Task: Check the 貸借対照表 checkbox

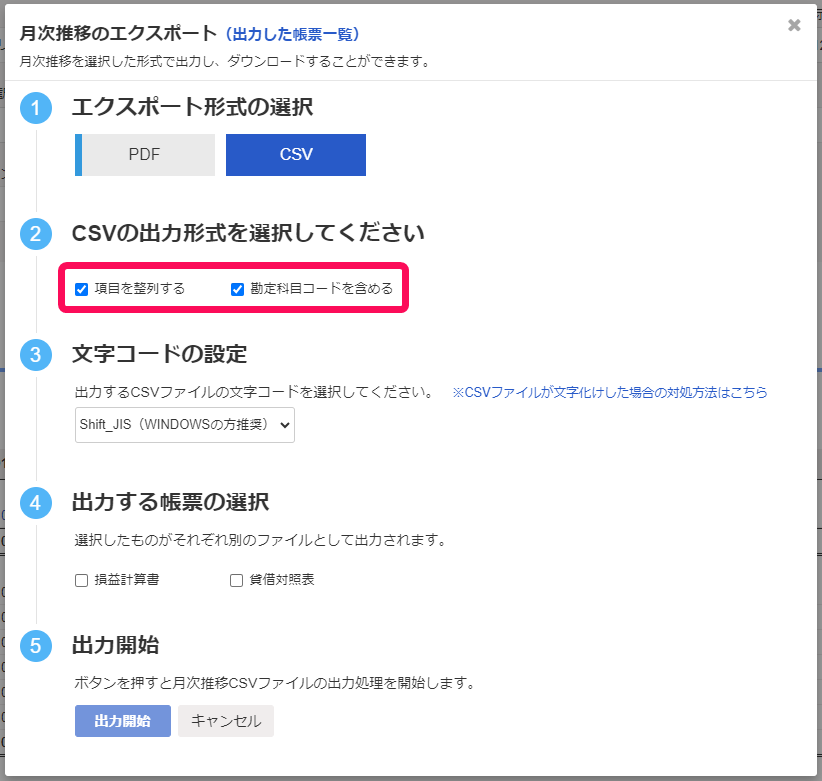Action: pyautogui.click(x=236, y=580)
